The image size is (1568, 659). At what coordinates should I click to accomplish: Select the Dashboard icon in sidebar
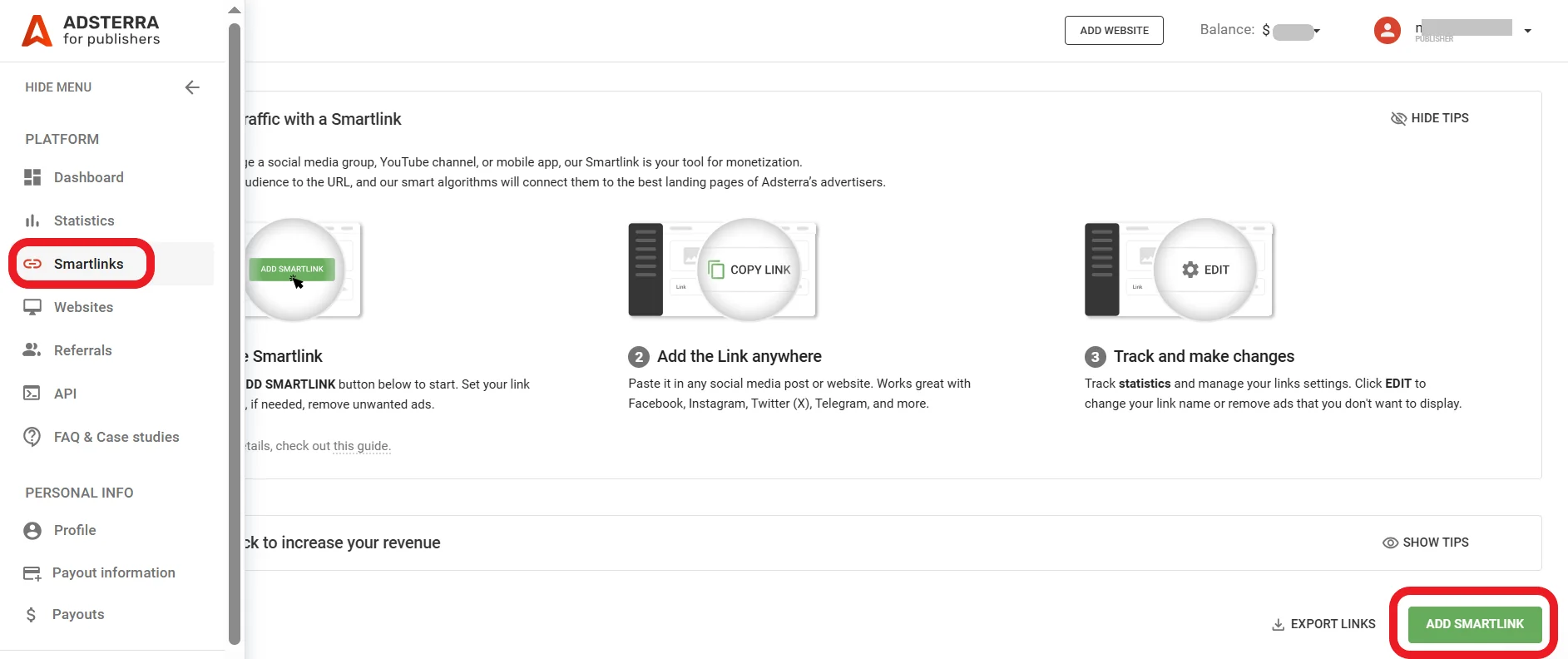32,177
